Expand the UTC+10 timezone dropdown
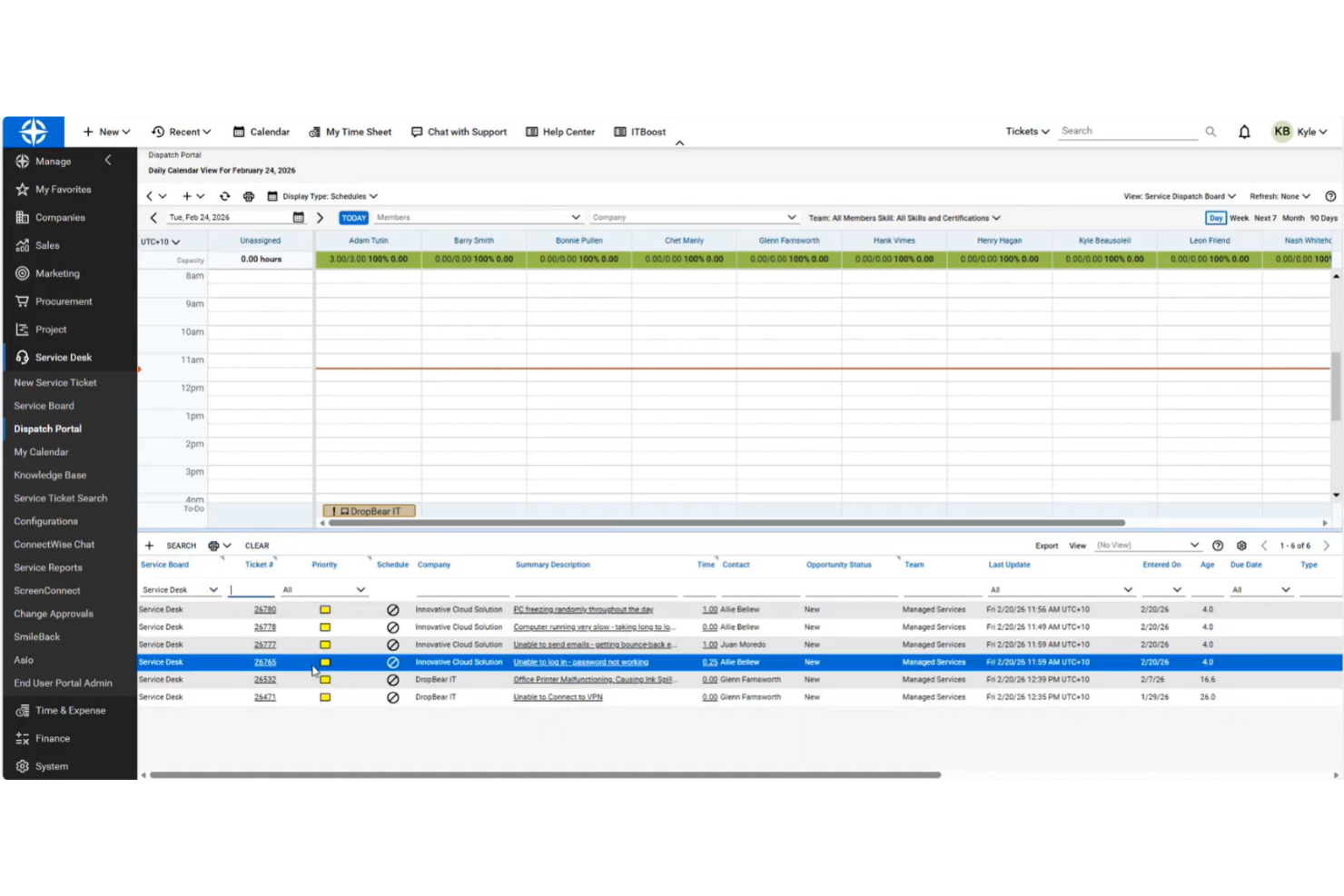Viewport: 1344px width, 896px height. tap(160, 241)
